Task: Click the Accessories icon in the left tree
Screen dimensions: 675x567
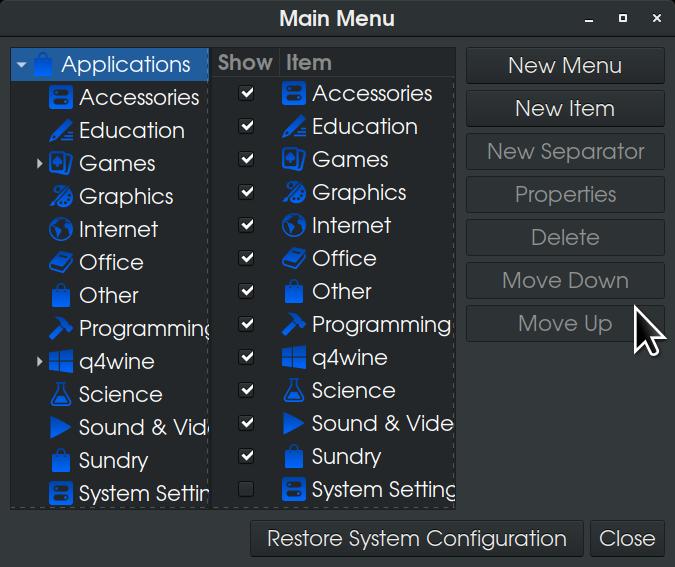Action: (61, 98)
